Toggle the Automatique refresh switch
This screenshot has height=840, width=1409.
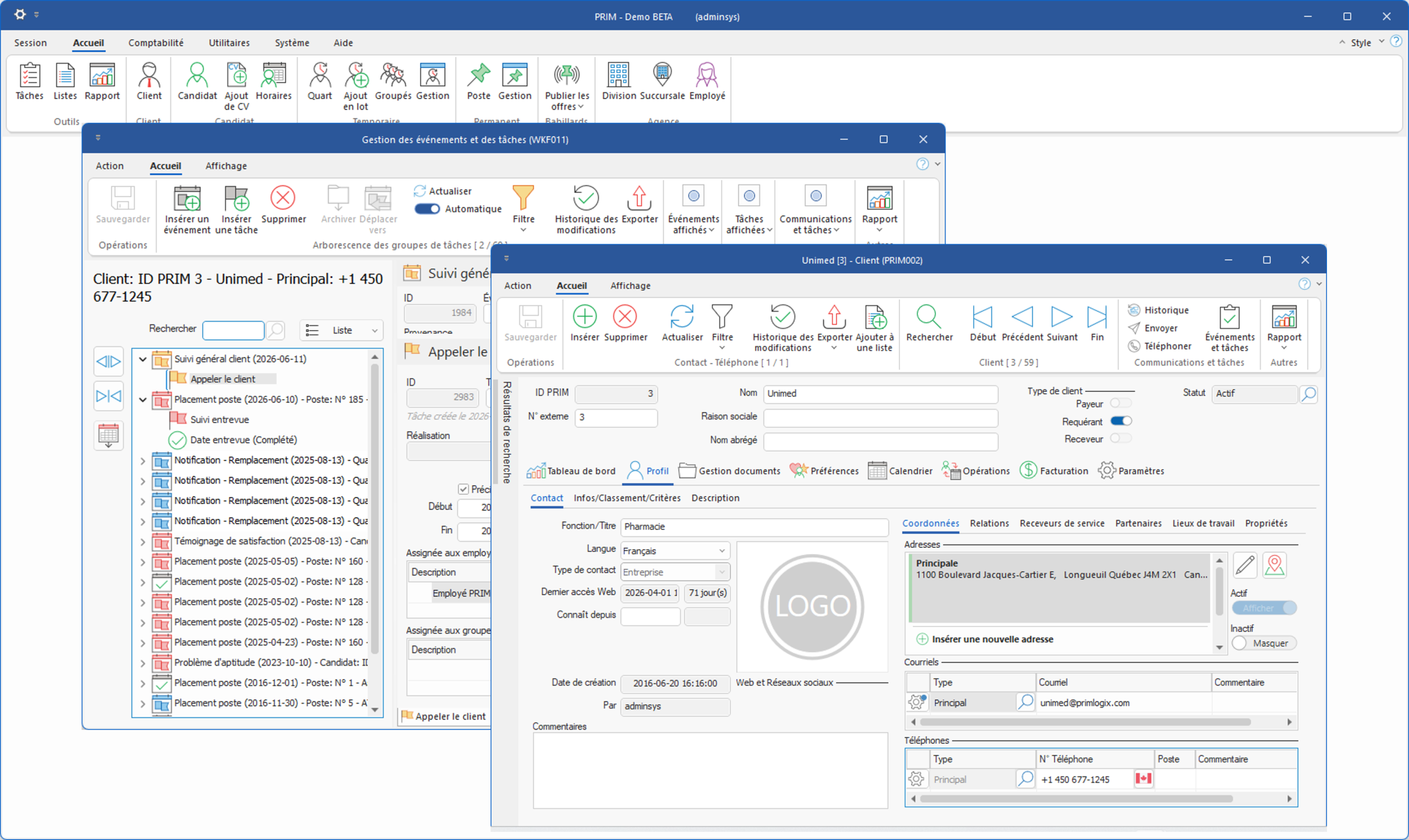point(427,209)
